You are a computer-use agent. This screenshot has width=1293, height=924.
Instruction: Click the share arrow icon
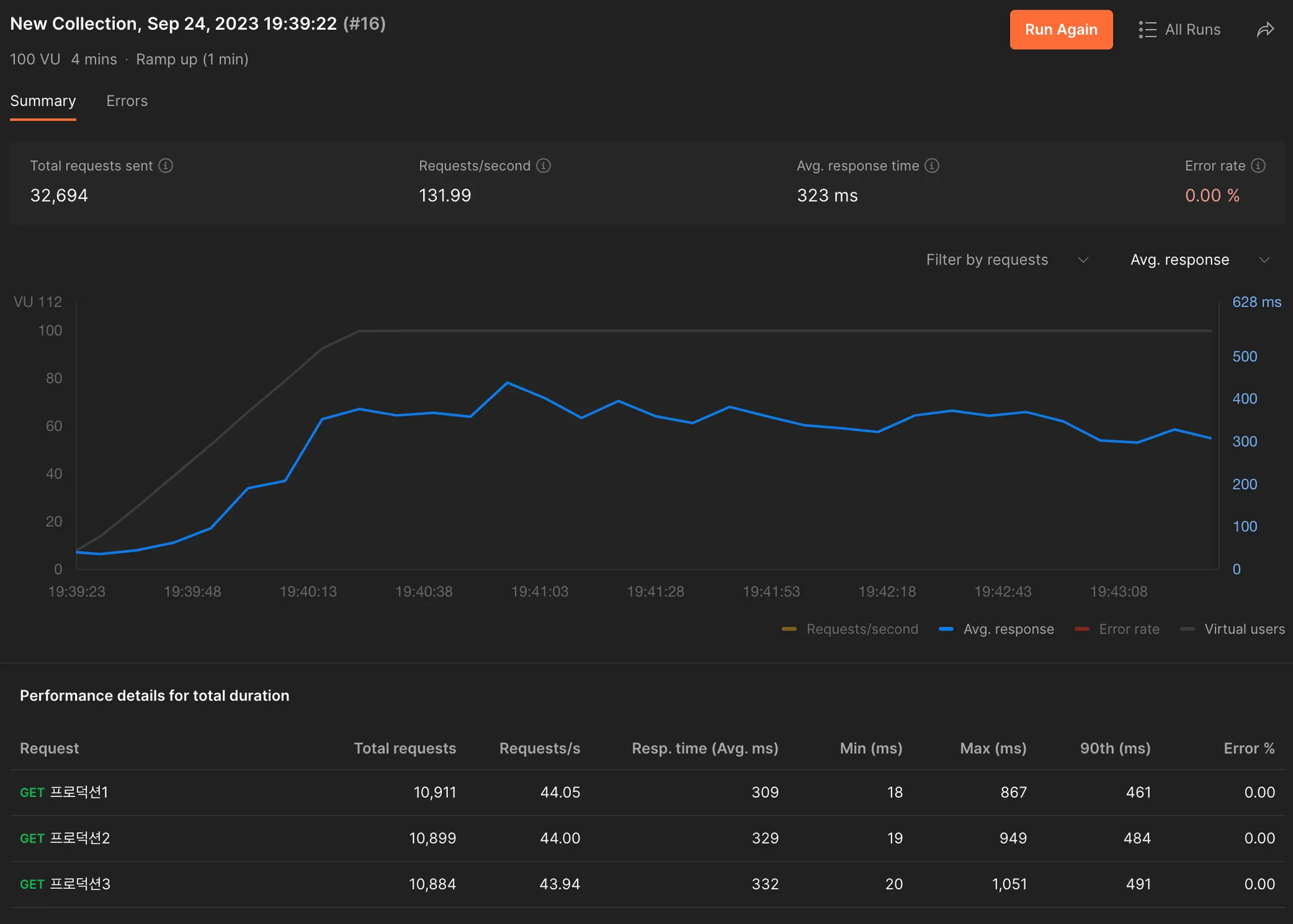(x=1265, y=30)
